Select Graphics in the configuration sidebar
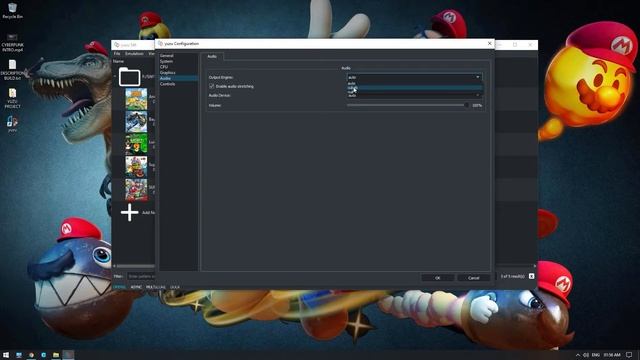Screen dimensions: 640x360 167,72
